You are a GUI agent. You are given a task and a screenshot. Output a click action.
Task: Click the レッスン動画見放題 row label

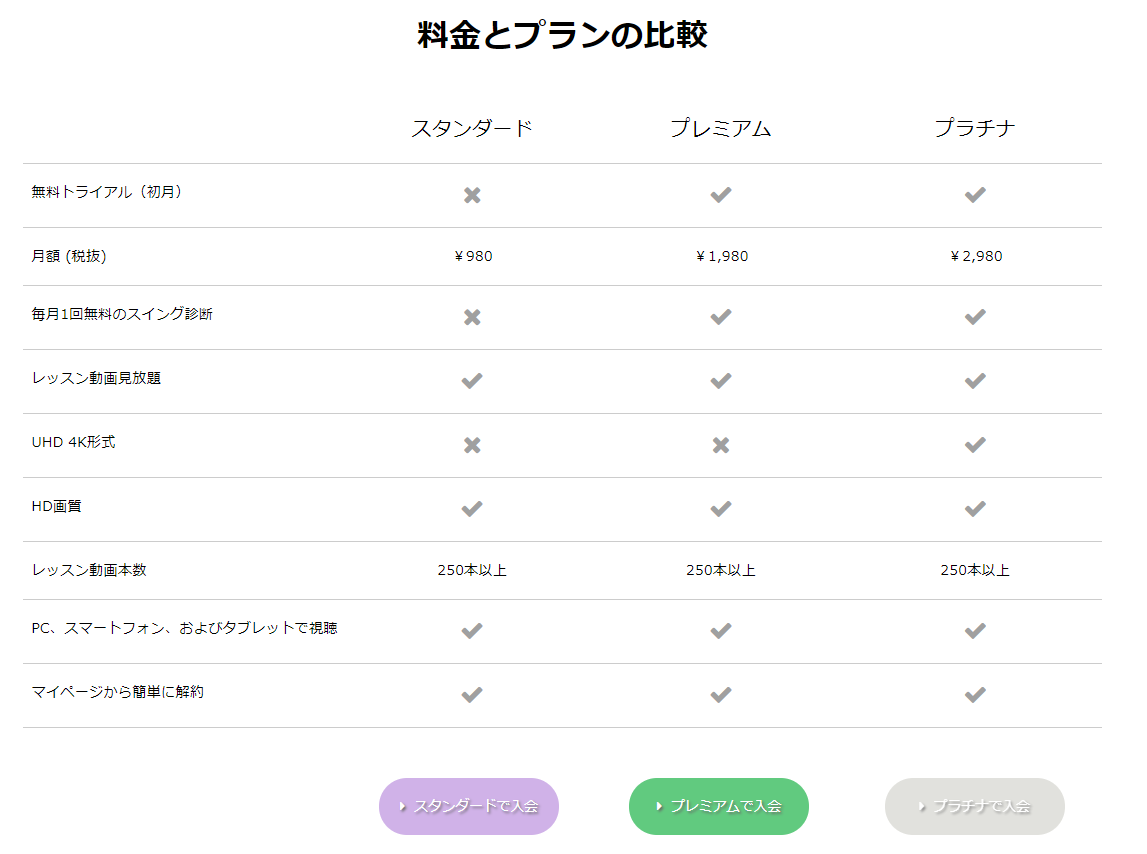(96, 378)
